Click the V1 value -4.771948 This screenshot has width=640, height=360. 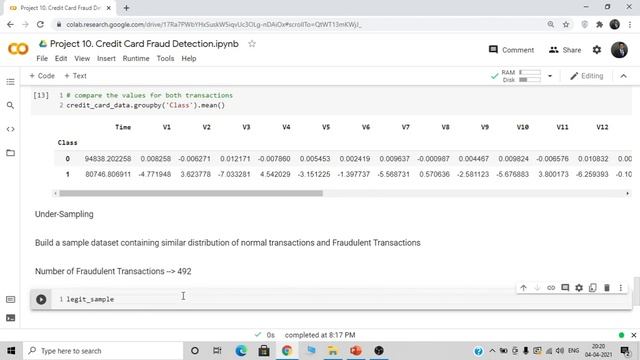155,174
